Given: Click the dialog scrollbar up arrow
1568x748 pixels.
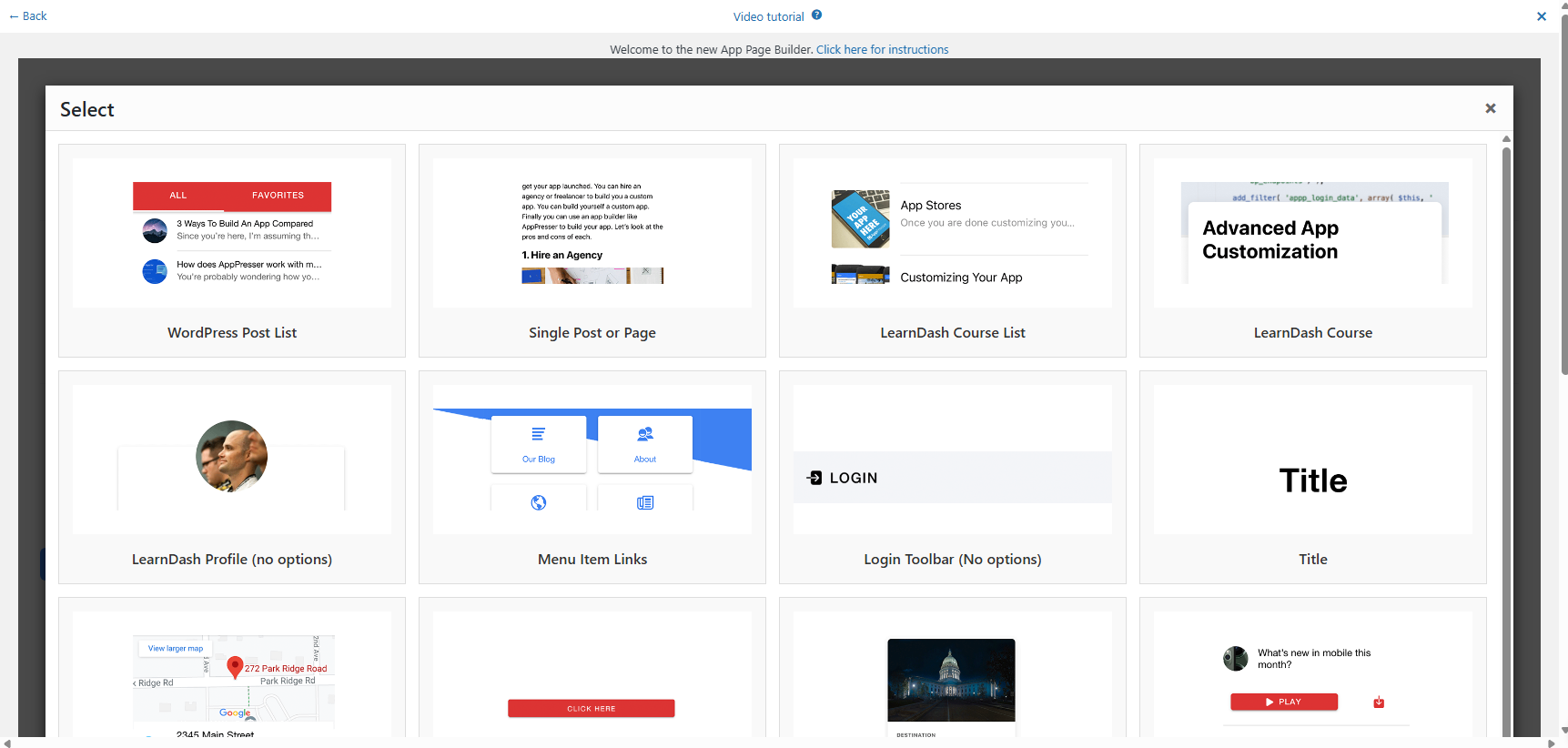Looking at the screenshot, I should pos(1507,138).
